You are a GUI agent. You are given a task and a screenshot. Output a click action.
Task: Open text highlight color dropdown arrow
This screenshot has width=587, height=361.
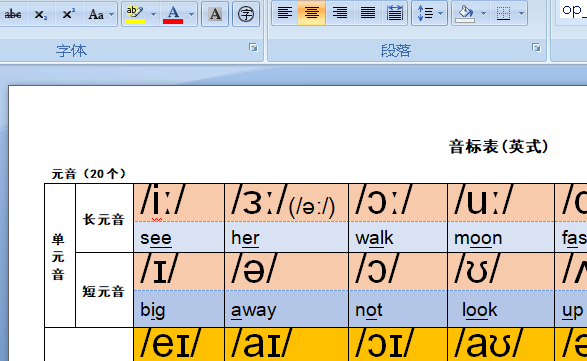[153, 14]
